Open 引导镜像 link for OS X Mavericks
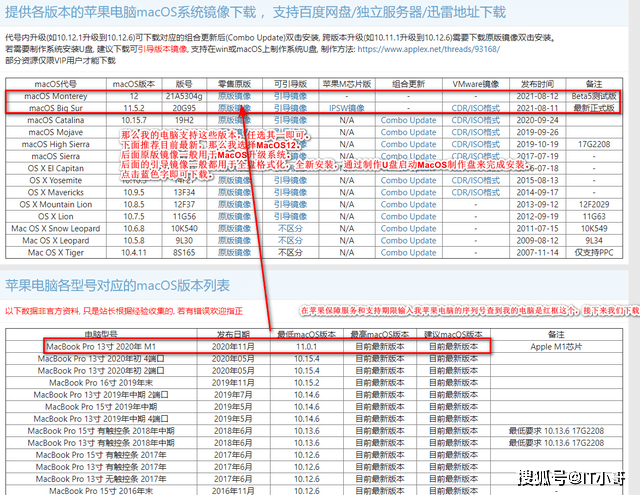This screenshot has height=495, width=640. click(290, 193)
